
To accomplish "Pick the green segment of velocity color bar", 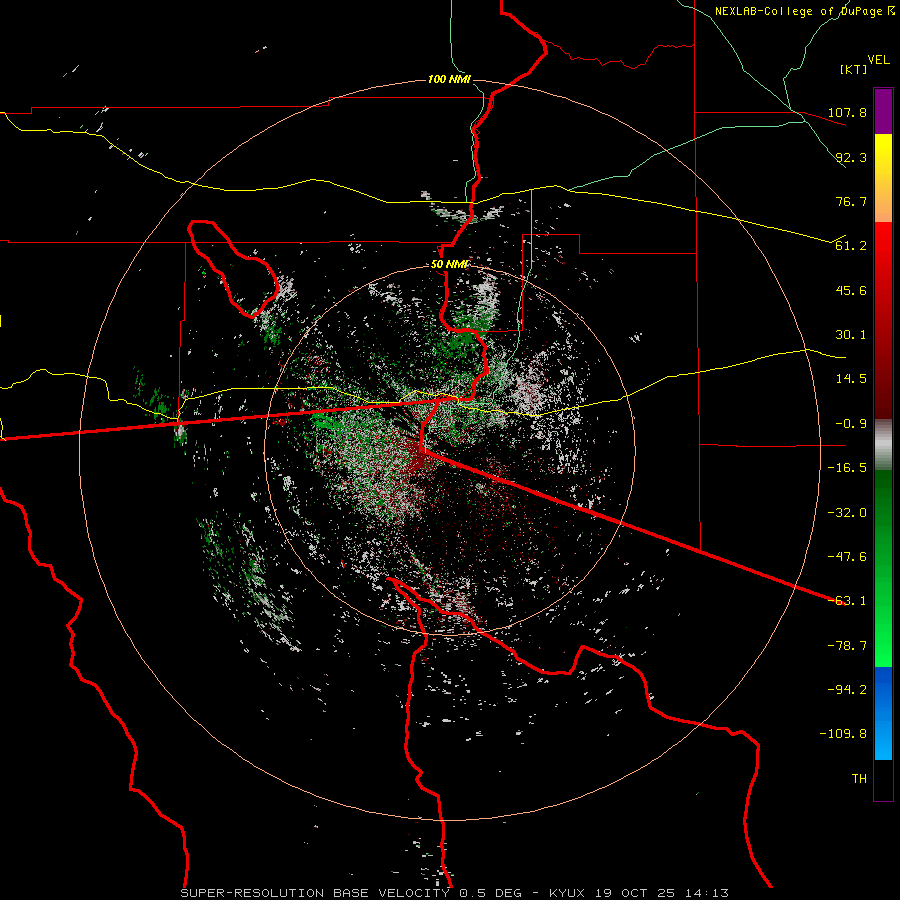I will (x=883, y=568).
